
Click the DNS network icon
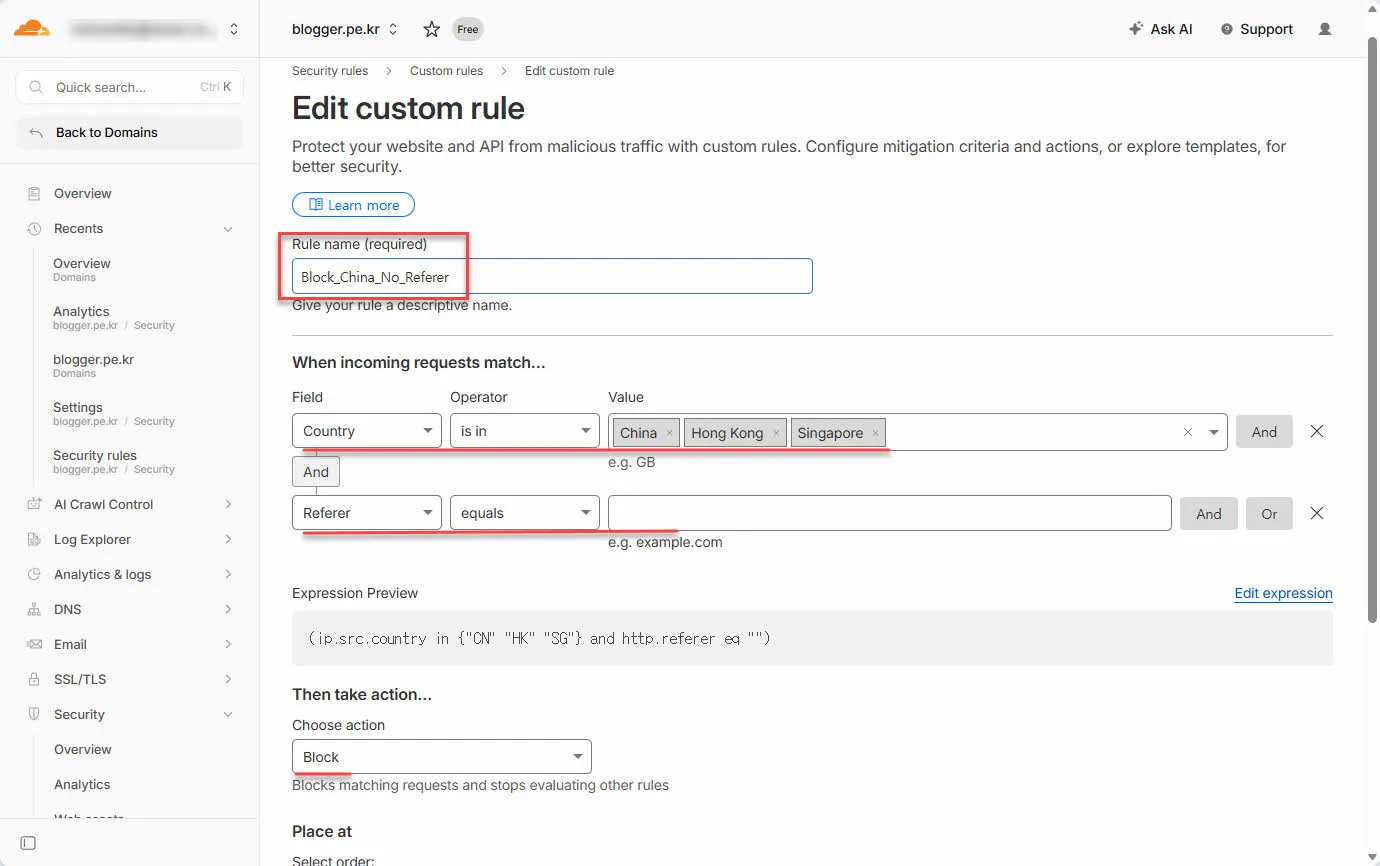(35, 609)
